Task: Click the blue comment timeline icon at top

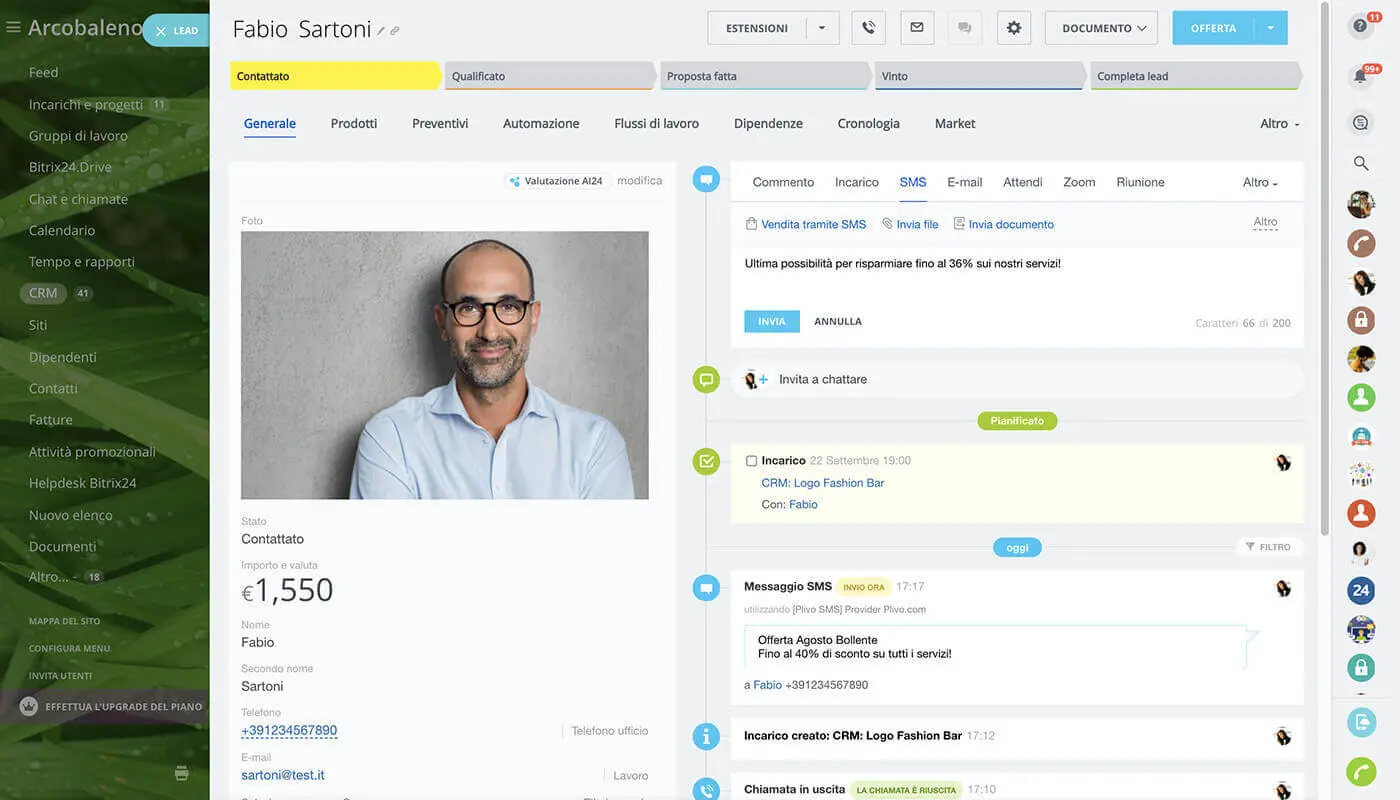Action: coord(706,180)
